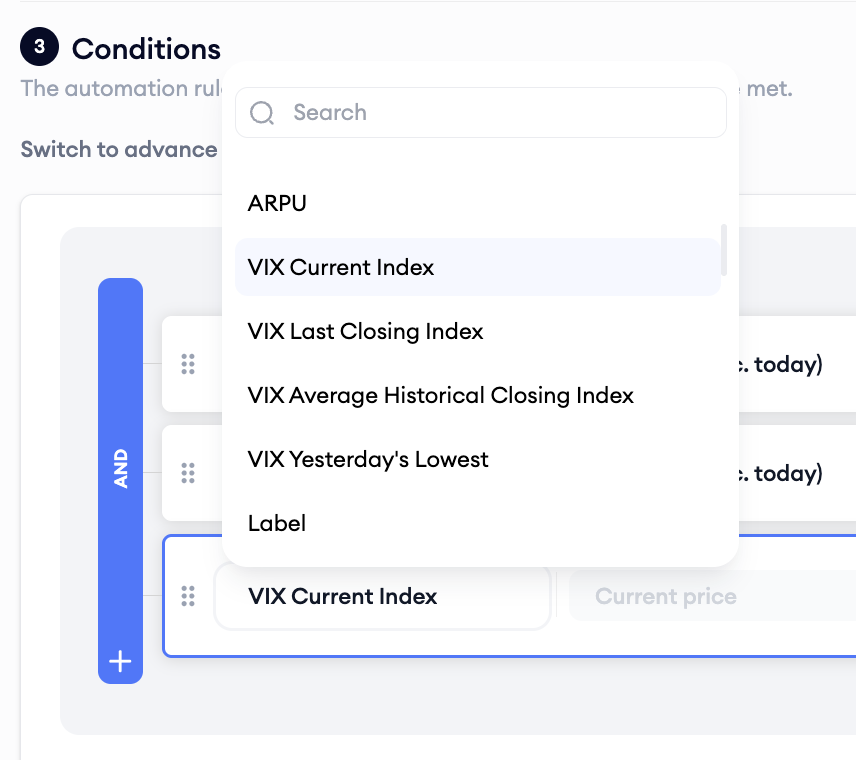
Task: Grab the second condition row drag handle
Action: click(188, 473)
